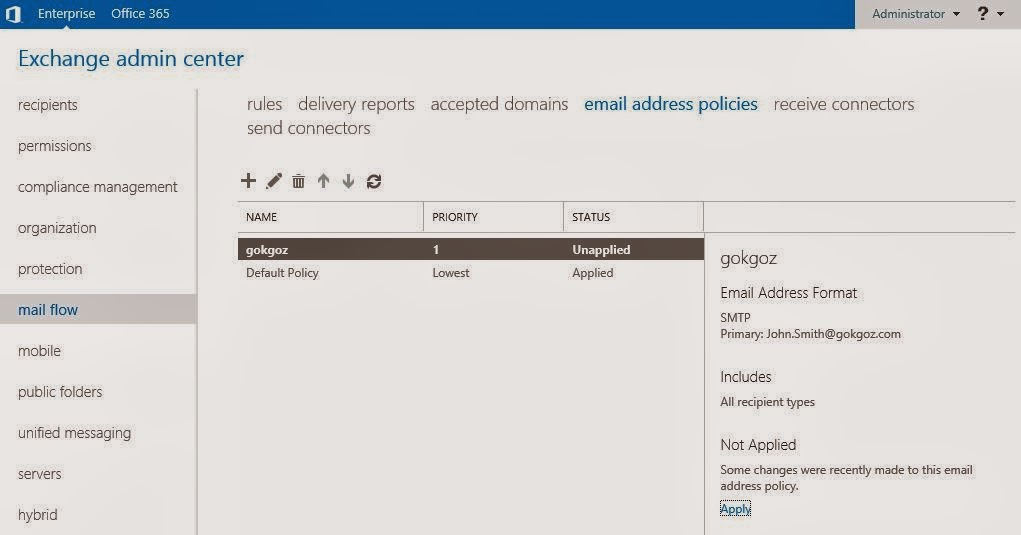The image size is (1021, 535).
Task: Go to the send connectors tab
Action: (308, 128)
